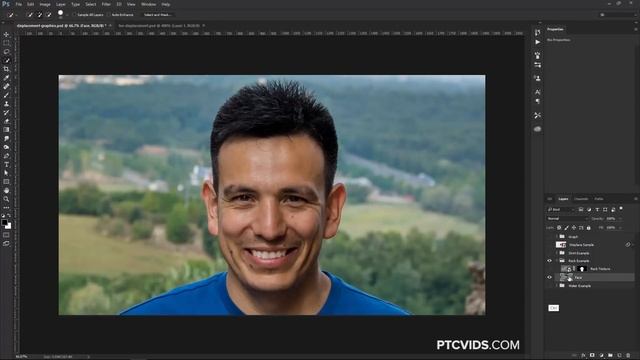This screenshot has height=360, width=640.
Task: Lock all padlock icon in Layers panel
Action: (x=589, y=228)
